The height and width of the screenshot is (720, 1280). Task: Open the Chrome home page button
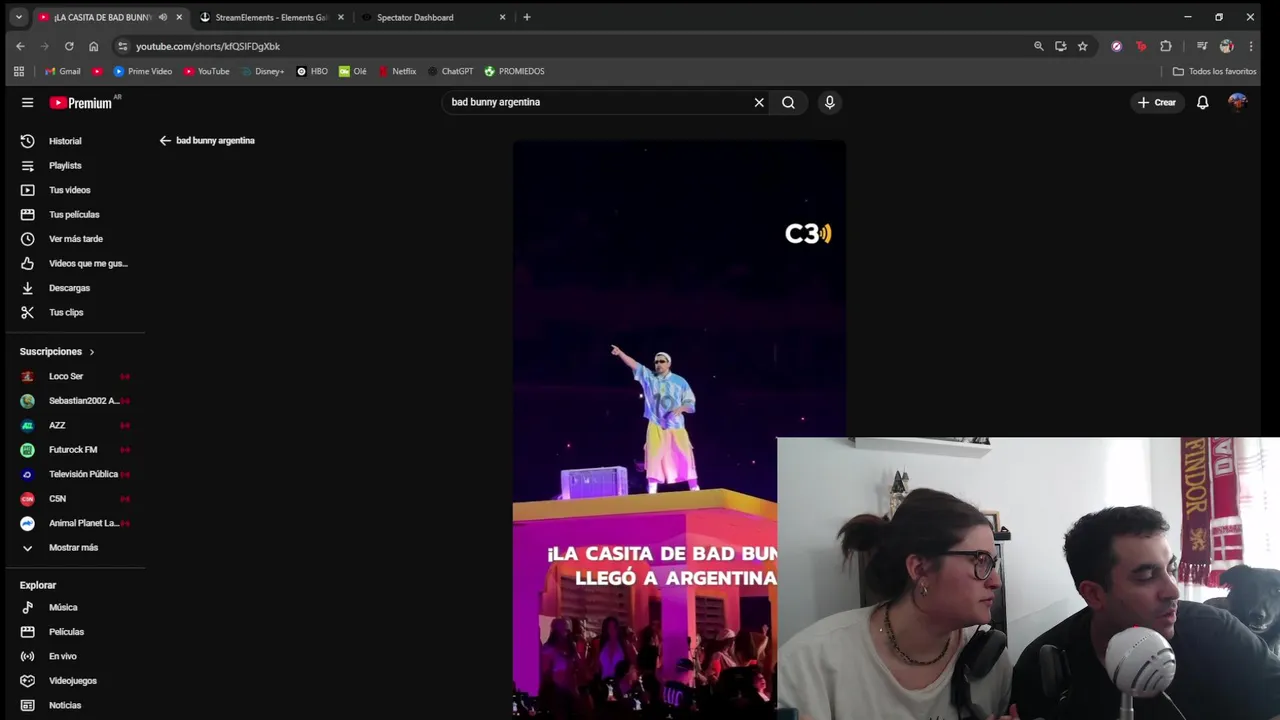(93, 46)
